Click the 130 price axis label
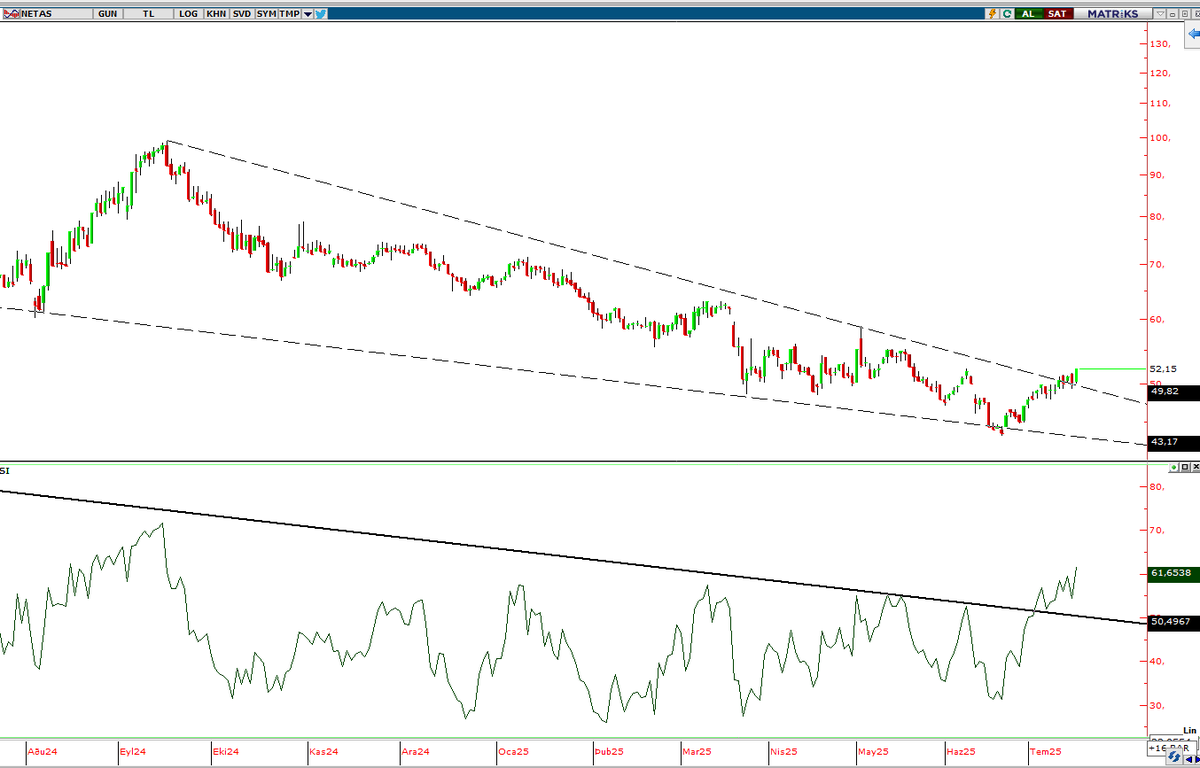Screen dimensions: 1200x768 pos(1160,44)
